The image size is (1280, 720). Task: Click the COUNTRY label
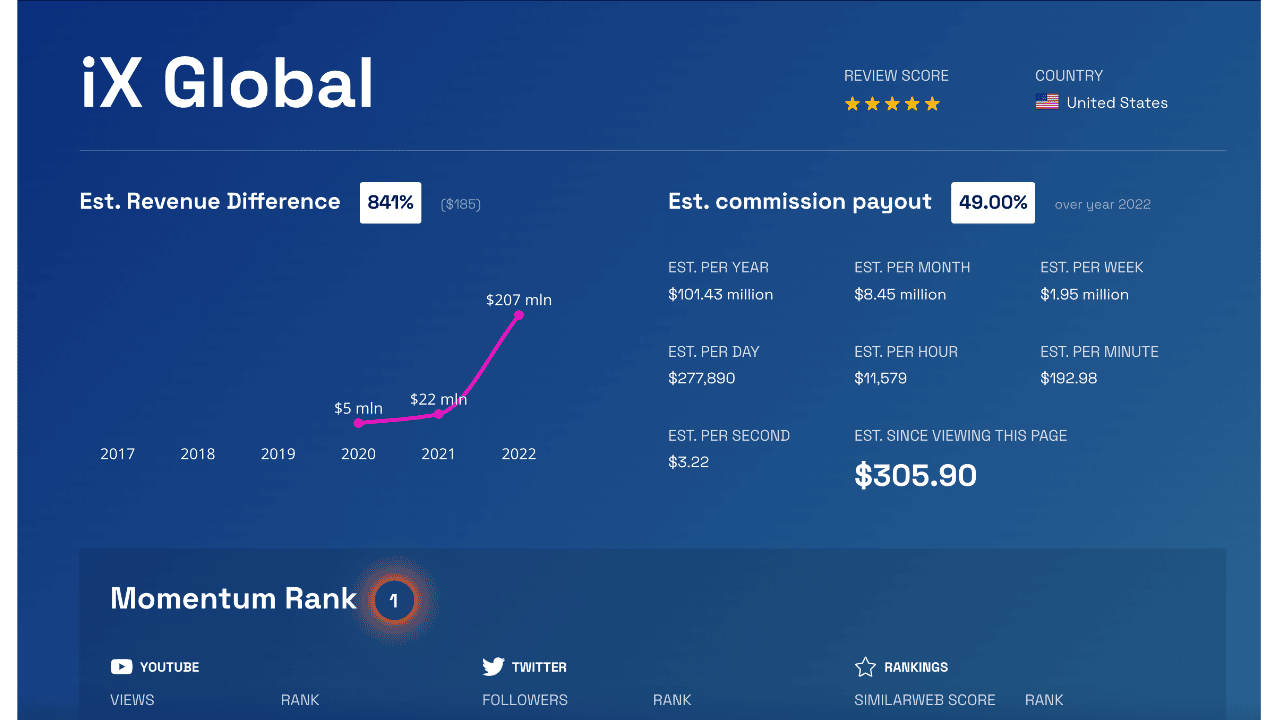[1069, 76]
